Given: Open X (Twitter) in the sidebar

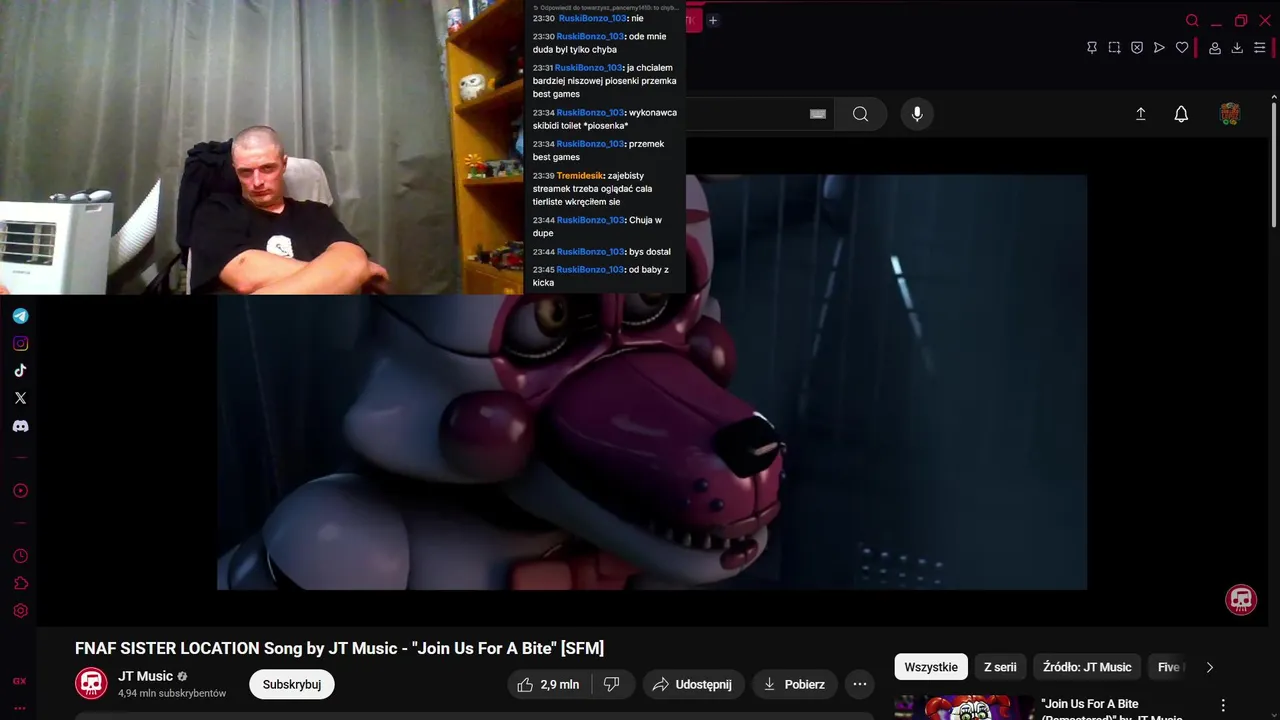Looking at the screenshot, I should 20,398.
